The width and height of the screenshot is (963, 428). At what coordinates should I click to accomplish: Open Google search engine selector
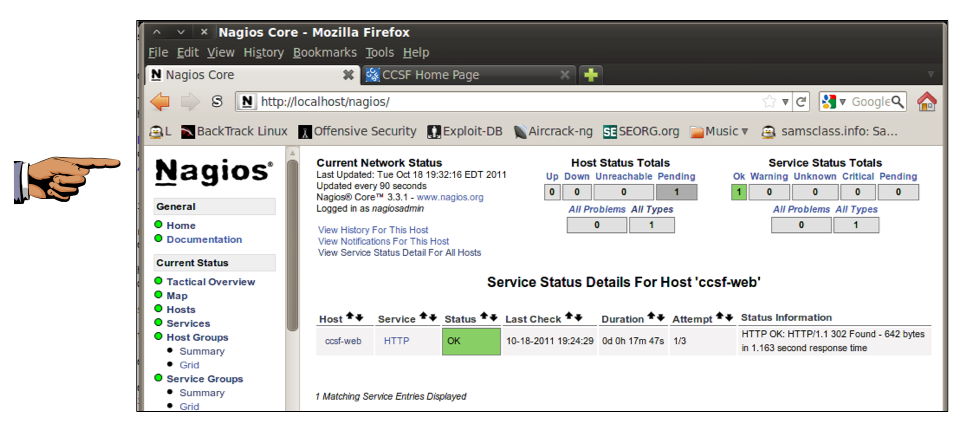(834, 102)
